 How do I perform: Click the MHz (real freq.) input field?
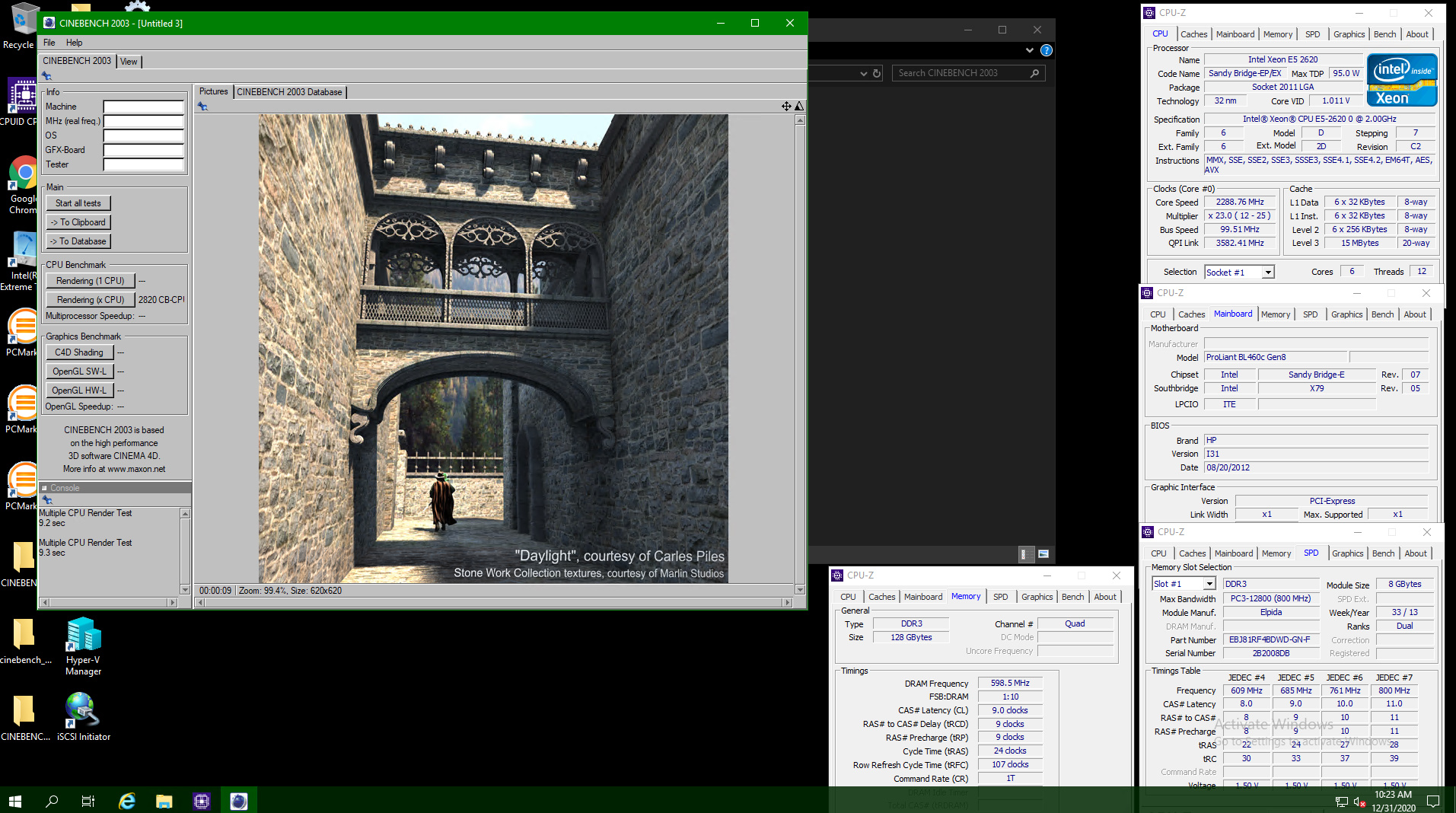point(144,121)
